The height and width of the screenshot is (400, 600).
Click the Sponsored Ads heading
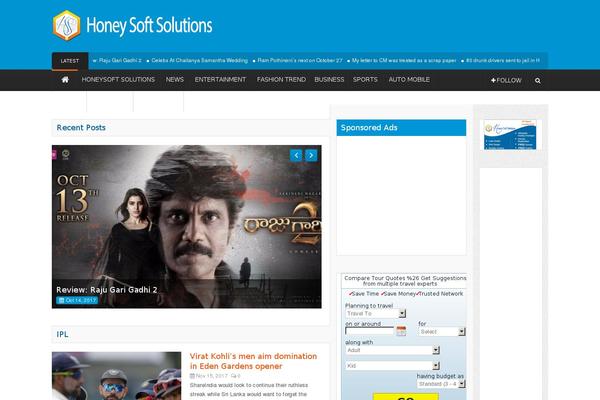pos(369,127)
